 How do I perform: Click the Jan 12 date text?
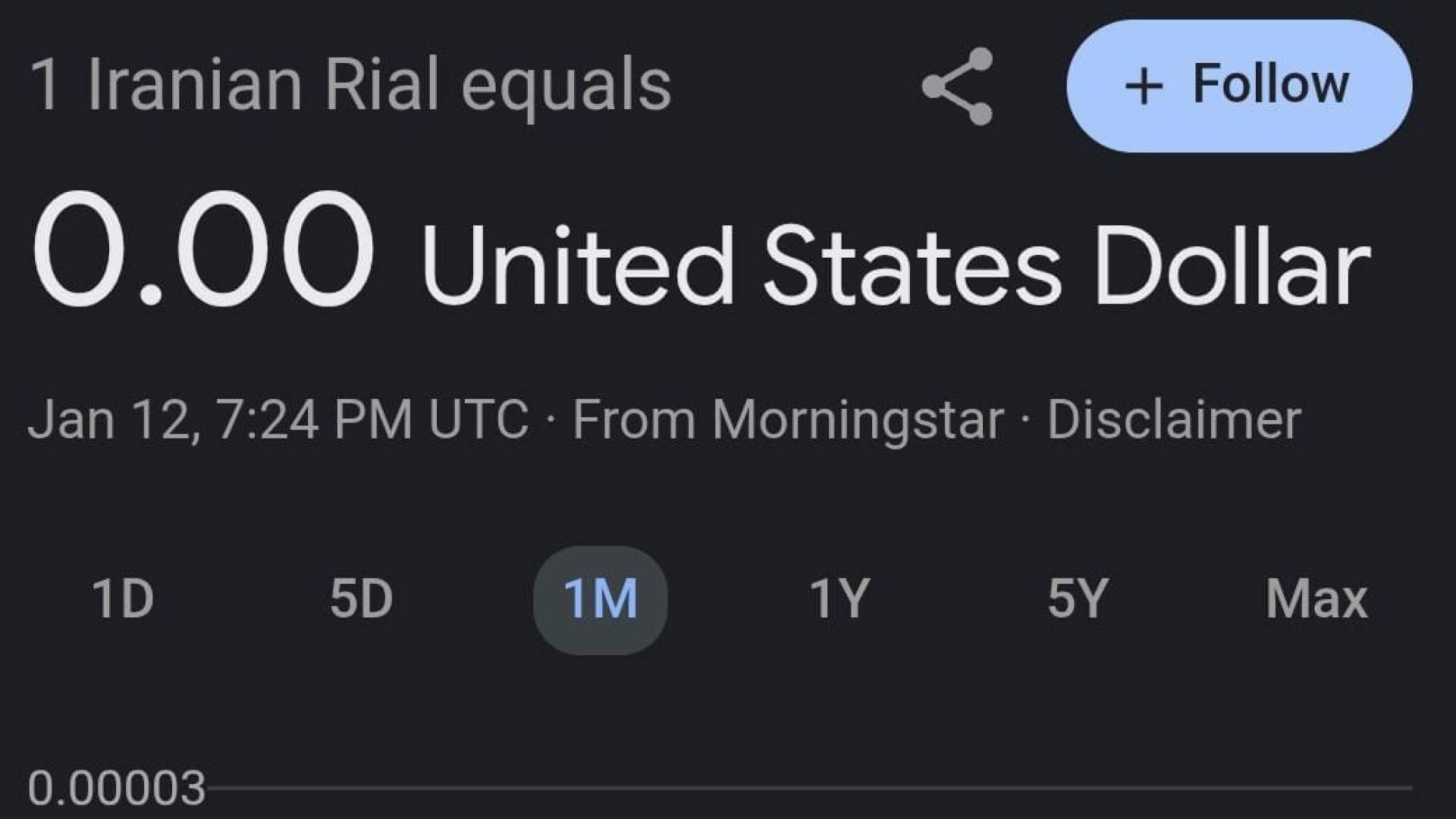114,419
